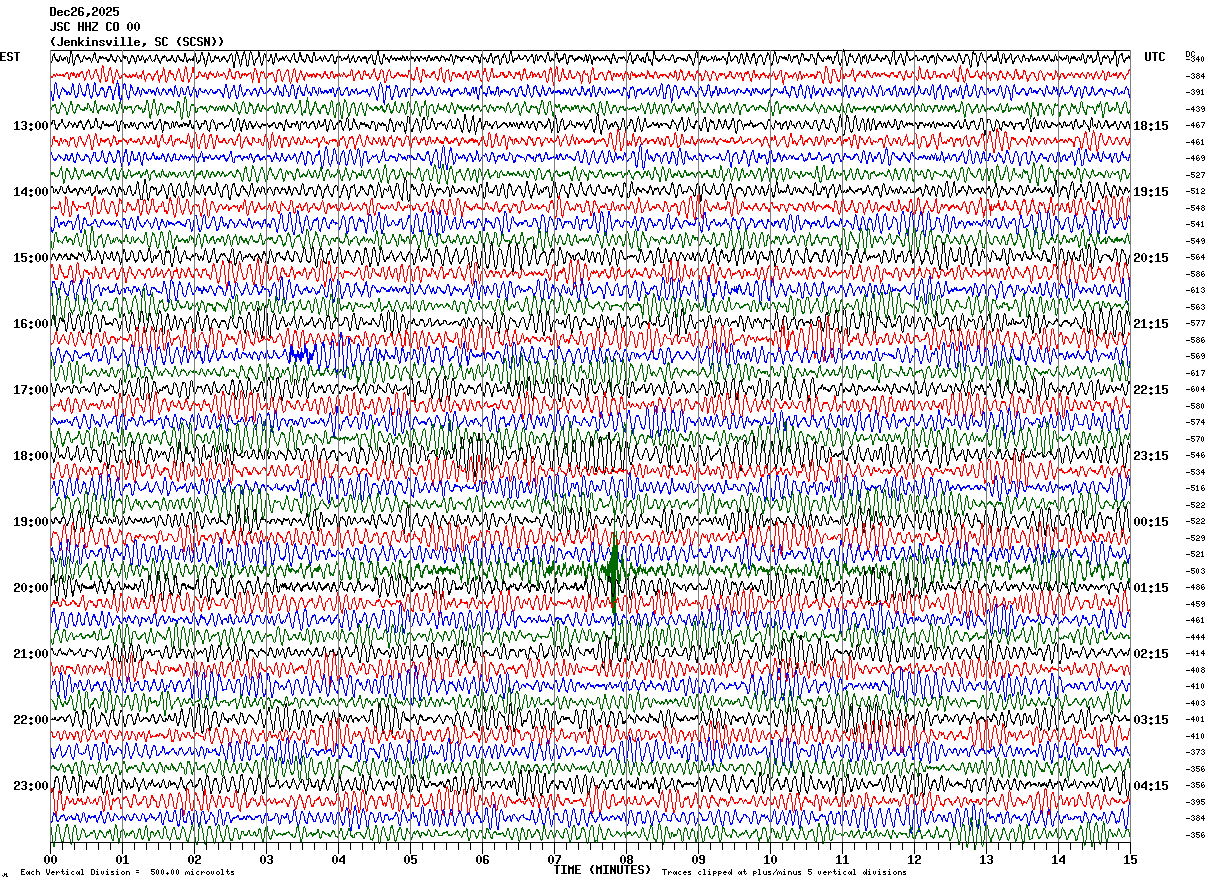Select the 21:00 EST hour label
Viewport: 1210px width, 886px height.
(30, 654)
